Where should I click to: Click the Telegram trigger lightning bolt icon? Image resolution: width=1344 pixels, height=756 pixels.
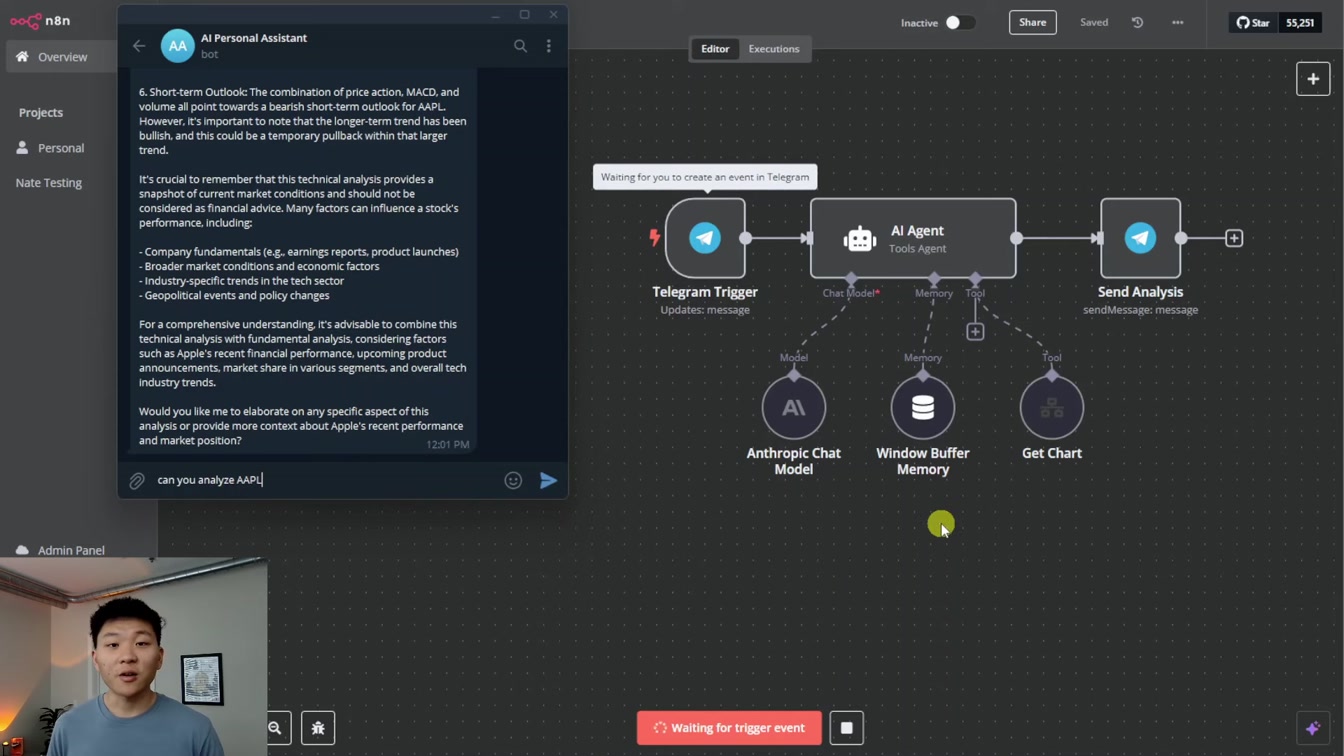655,237
